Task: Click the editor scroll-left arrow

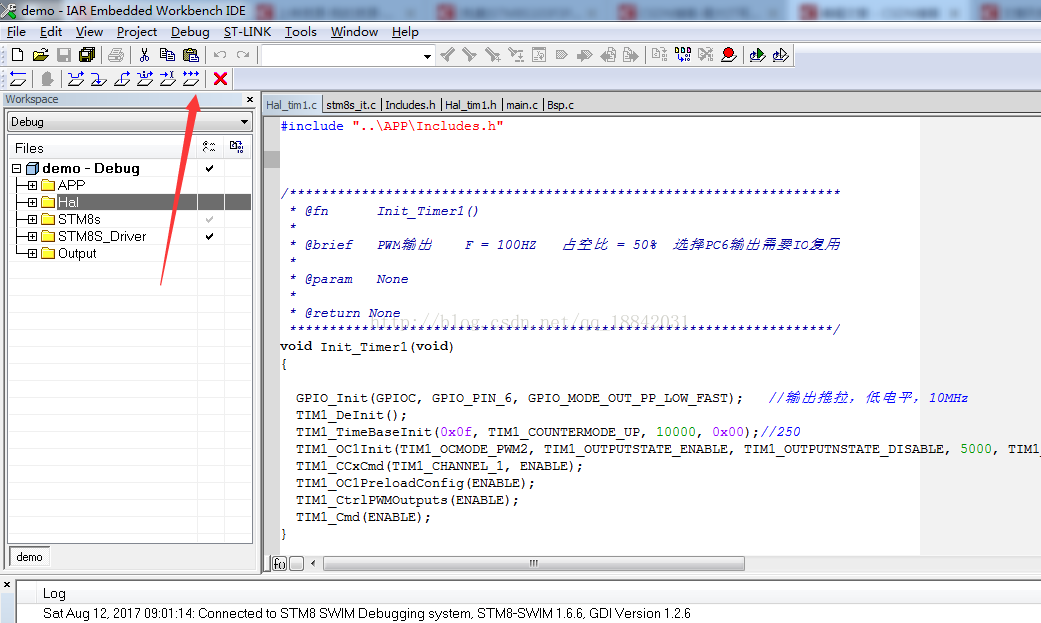Action: point(313,564)
